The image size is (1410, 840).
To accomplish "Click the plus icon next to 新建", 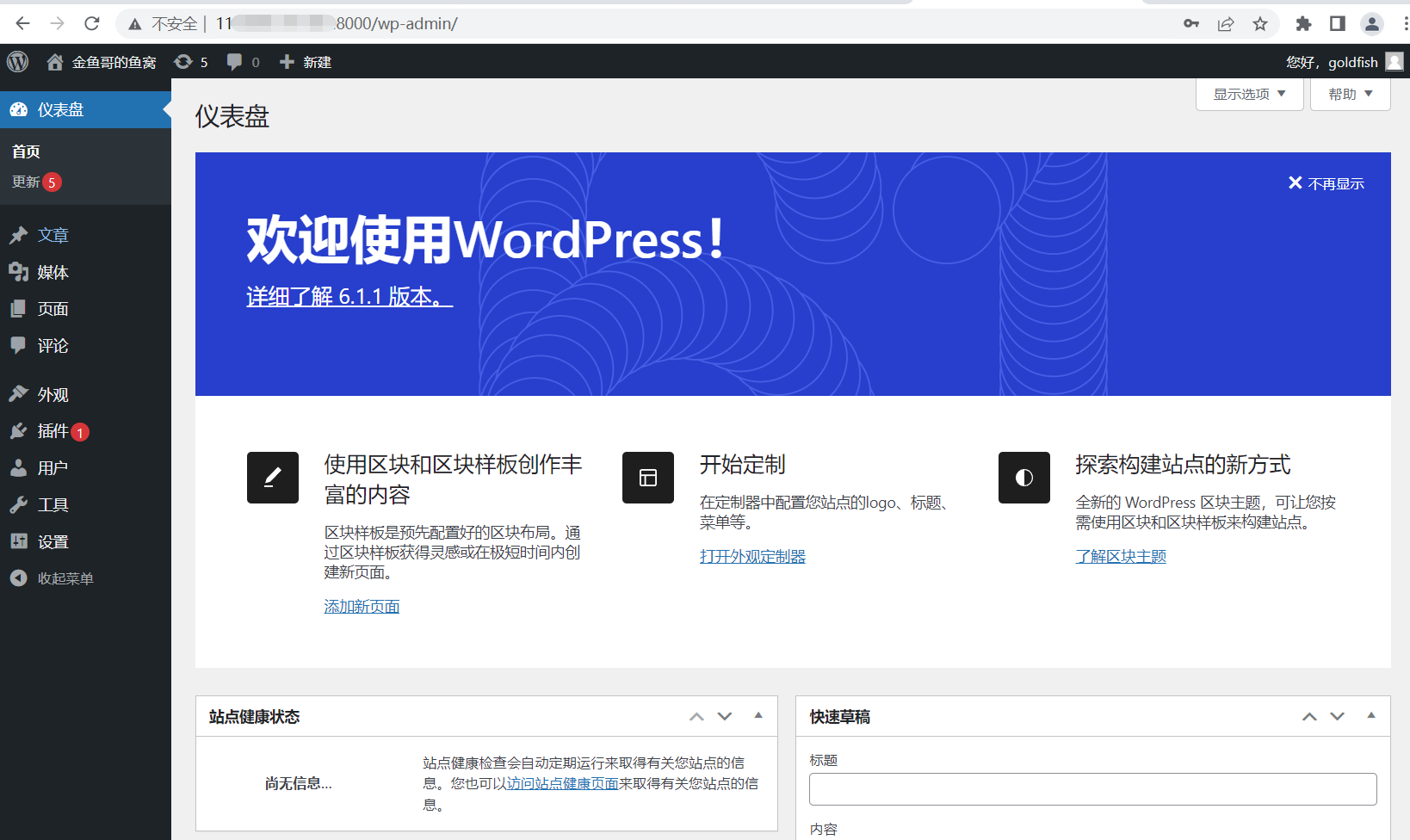I will pyautogui.click(x=288, y=62).
